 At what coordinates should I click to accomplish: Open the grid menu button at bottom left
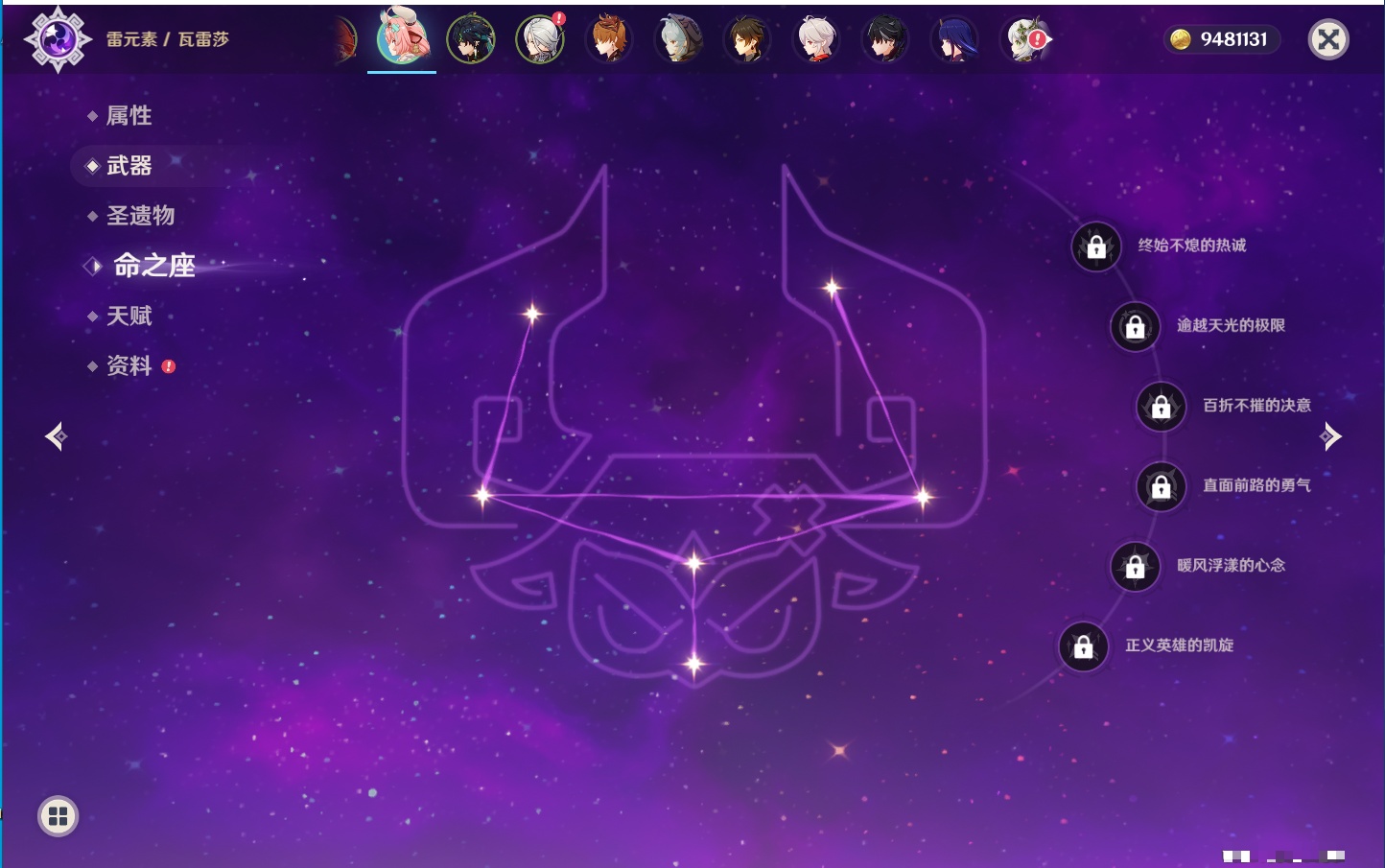[58, 816]
